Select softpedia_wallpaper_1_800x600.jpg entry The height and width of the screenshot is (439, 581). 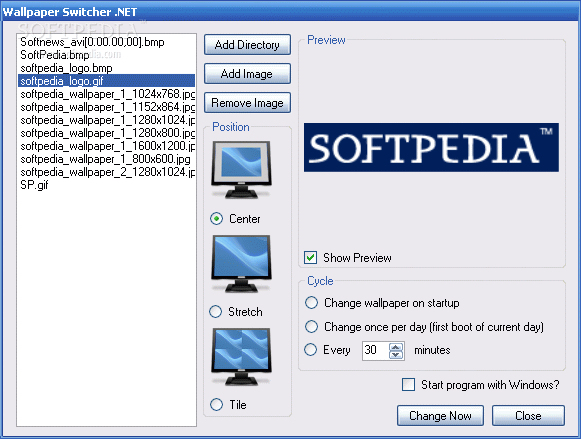coord(106,159)
